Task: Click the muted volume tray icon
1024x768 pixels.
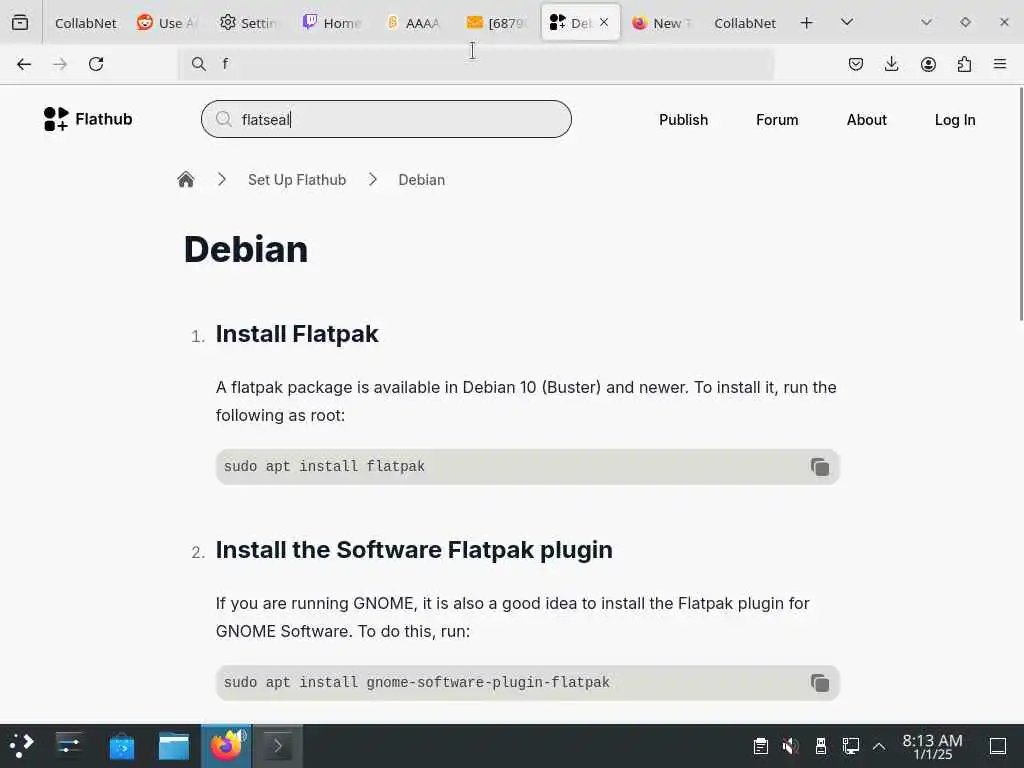Action: point(790,746)
